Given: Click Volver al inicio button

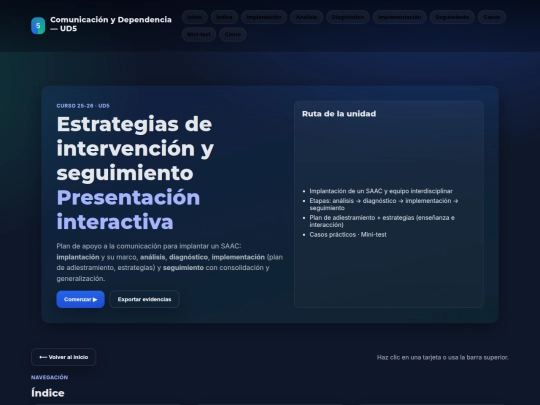Looking at the screenshot, I should pyautogui.click(x=63, y=357).
